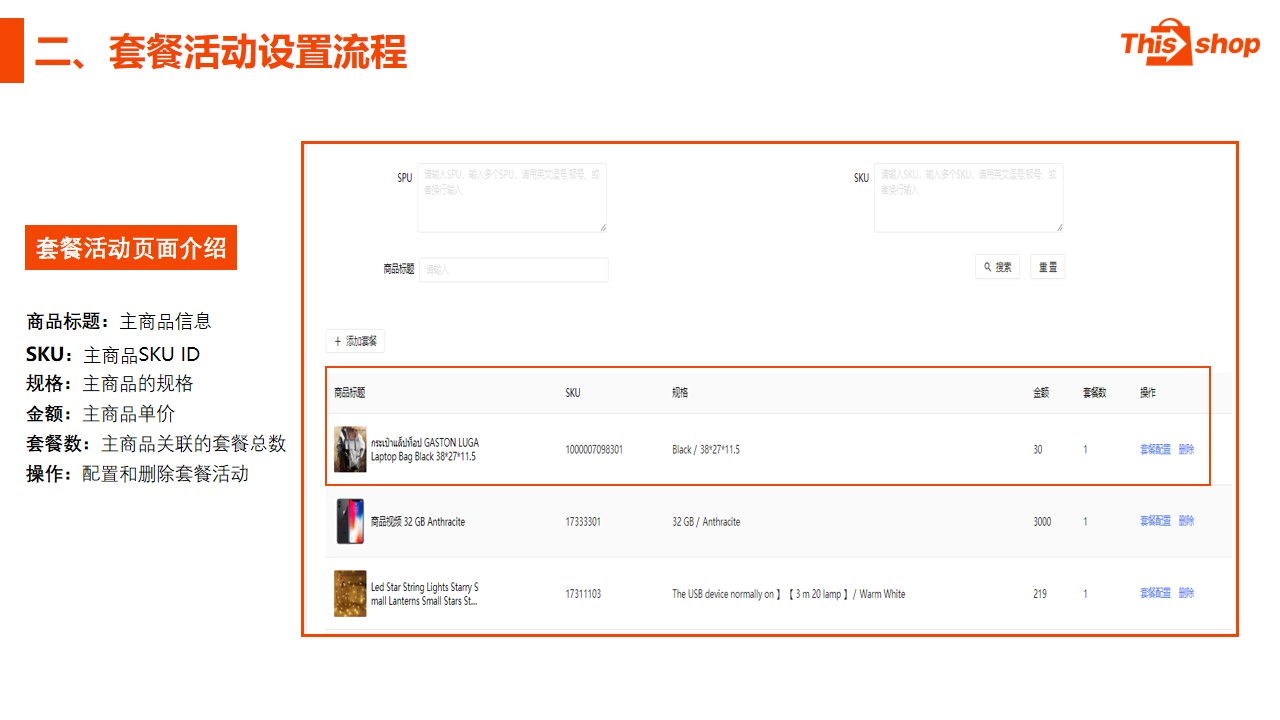Click title GASTON LUGA Laptop Bag Black
This screenshot has height=720, width=1280.
[425, 449]
